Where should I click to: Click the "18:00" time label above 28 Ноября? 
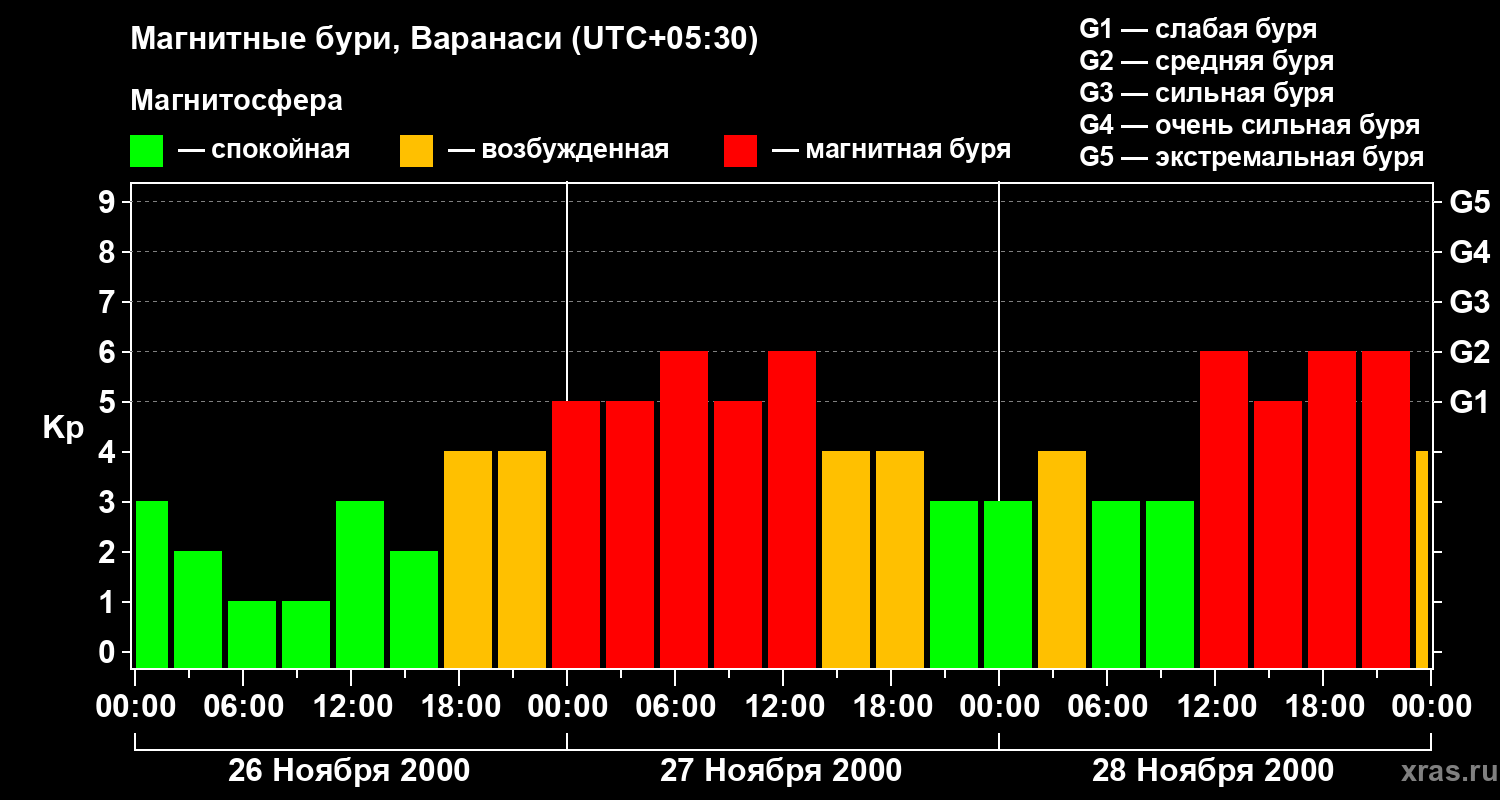pos(1323,706)
